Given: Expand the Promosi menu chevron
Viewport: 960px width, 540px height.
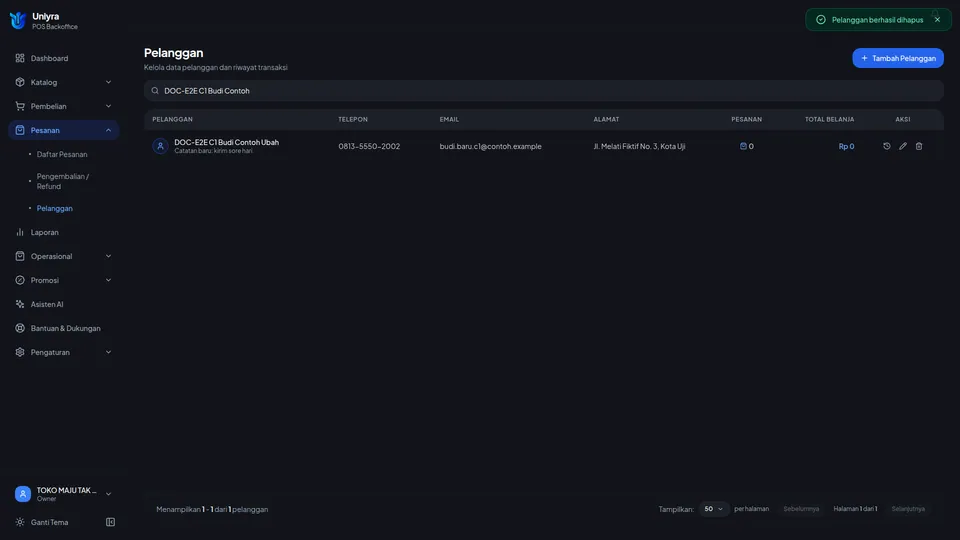Looking at the screenshot, I should pos(108,280).
